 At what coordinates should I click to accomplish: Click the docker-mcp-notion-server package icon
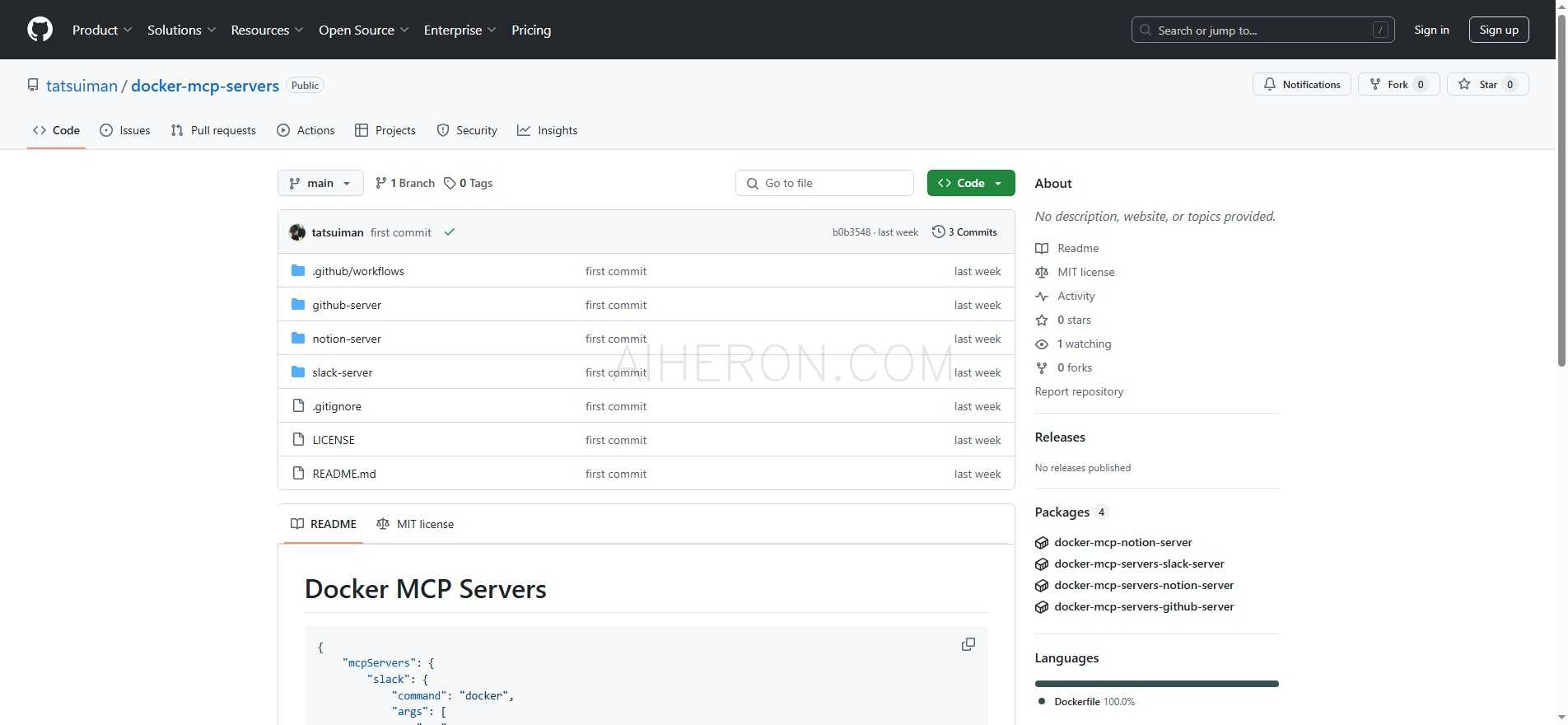pos(1042,543)
